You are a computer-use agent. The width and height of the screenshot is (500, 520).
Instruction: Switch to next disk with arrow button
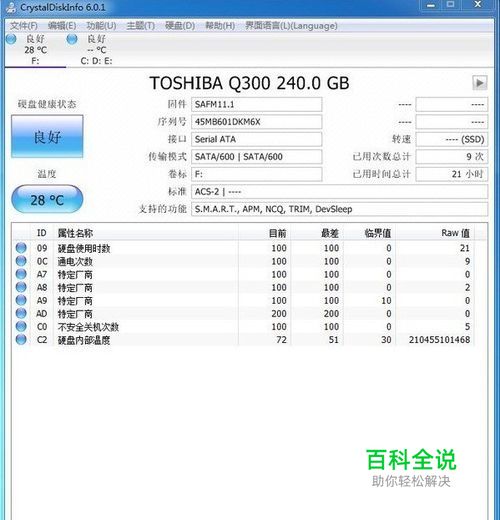click(480, 83)
